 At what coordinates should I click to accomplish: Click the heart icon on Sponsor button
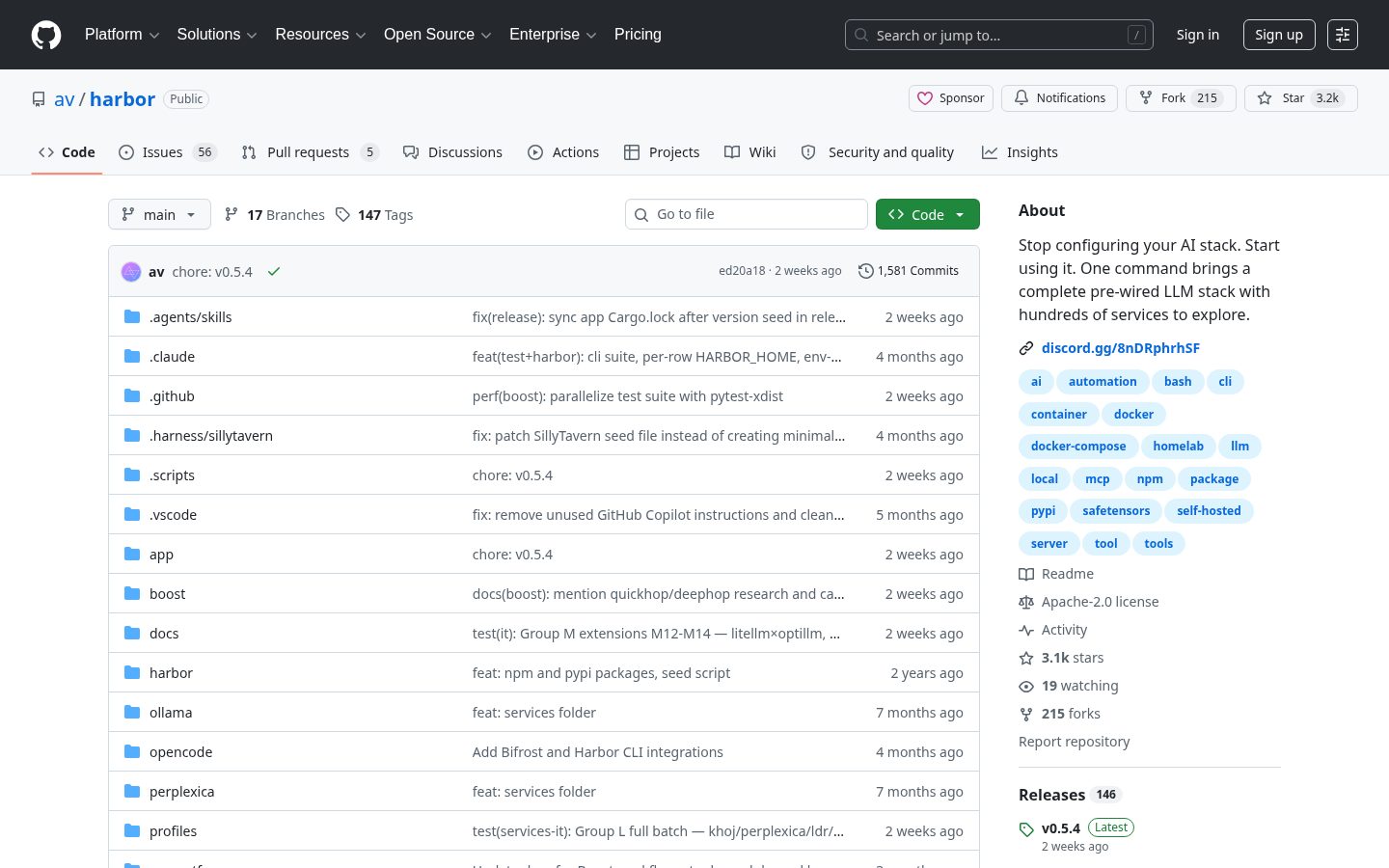(925, 98)
